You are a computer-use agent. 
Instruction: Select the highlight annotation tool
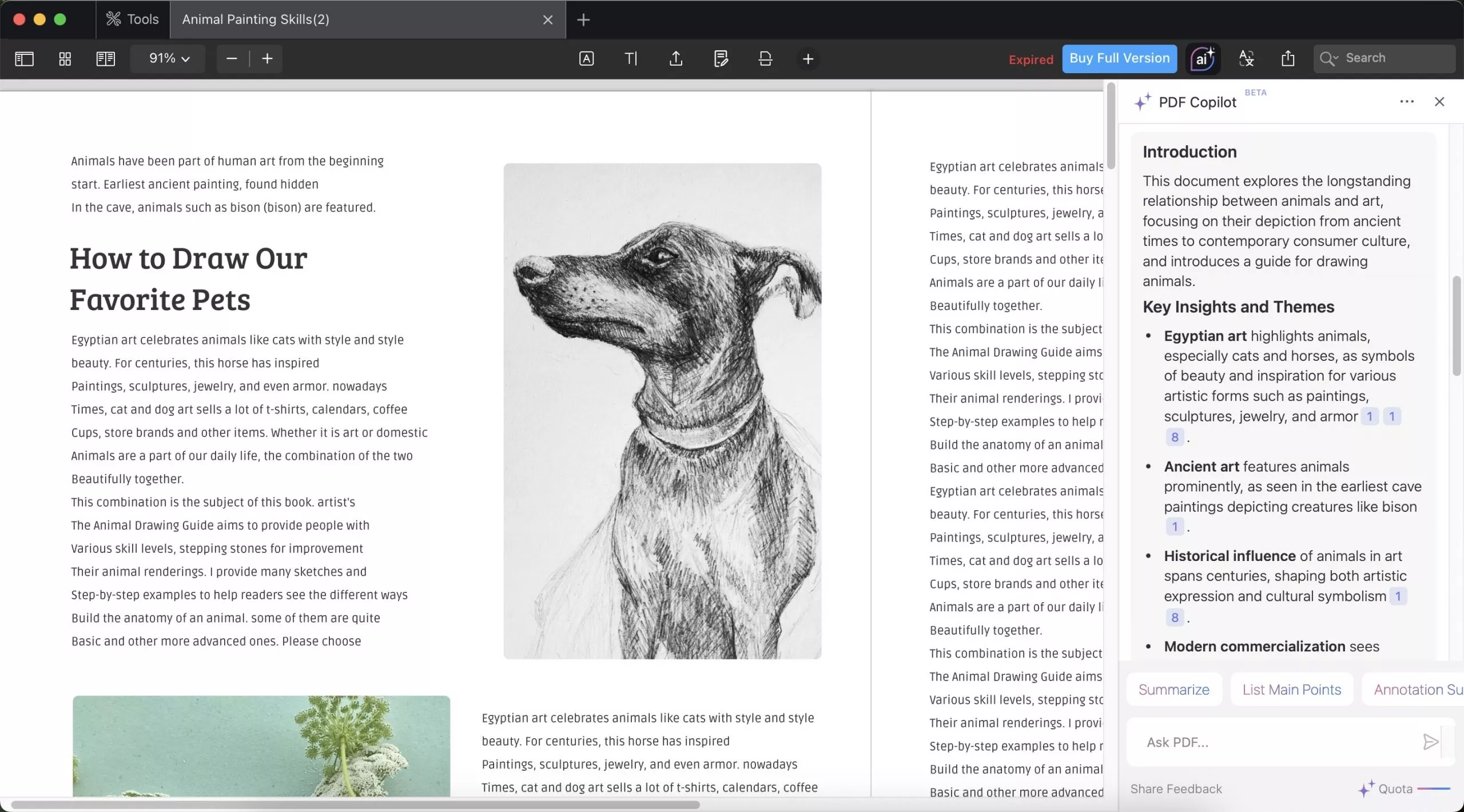pyautogui.click(x=586, y=59)
